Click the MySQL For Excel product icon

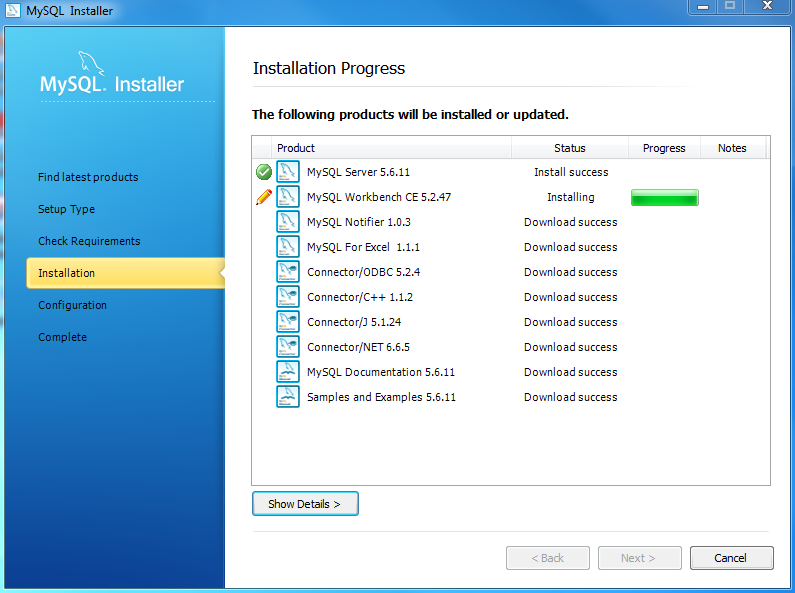288,247
